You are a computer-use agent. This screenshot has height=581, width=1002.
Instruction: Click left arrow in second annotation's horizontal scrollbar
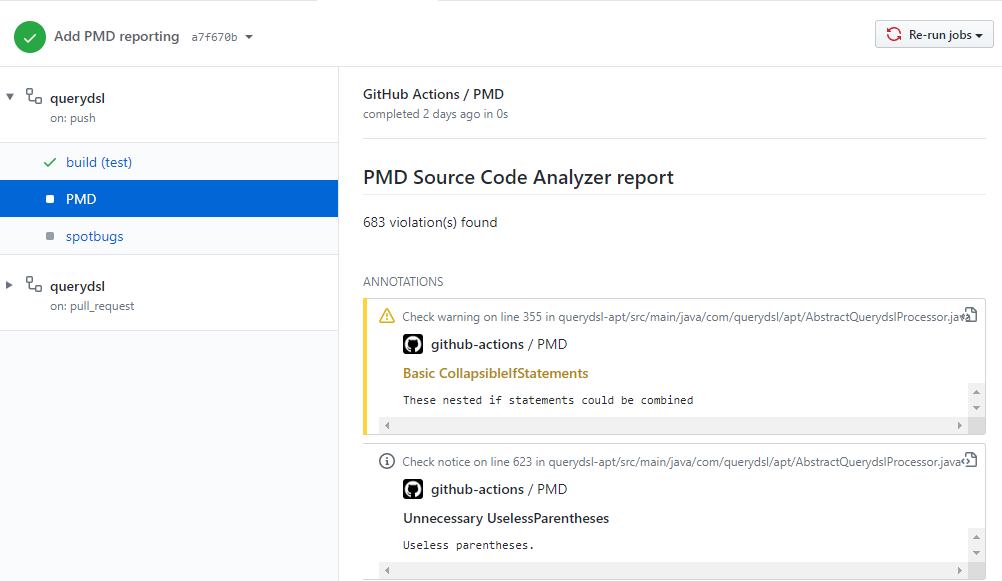point(387,570)
